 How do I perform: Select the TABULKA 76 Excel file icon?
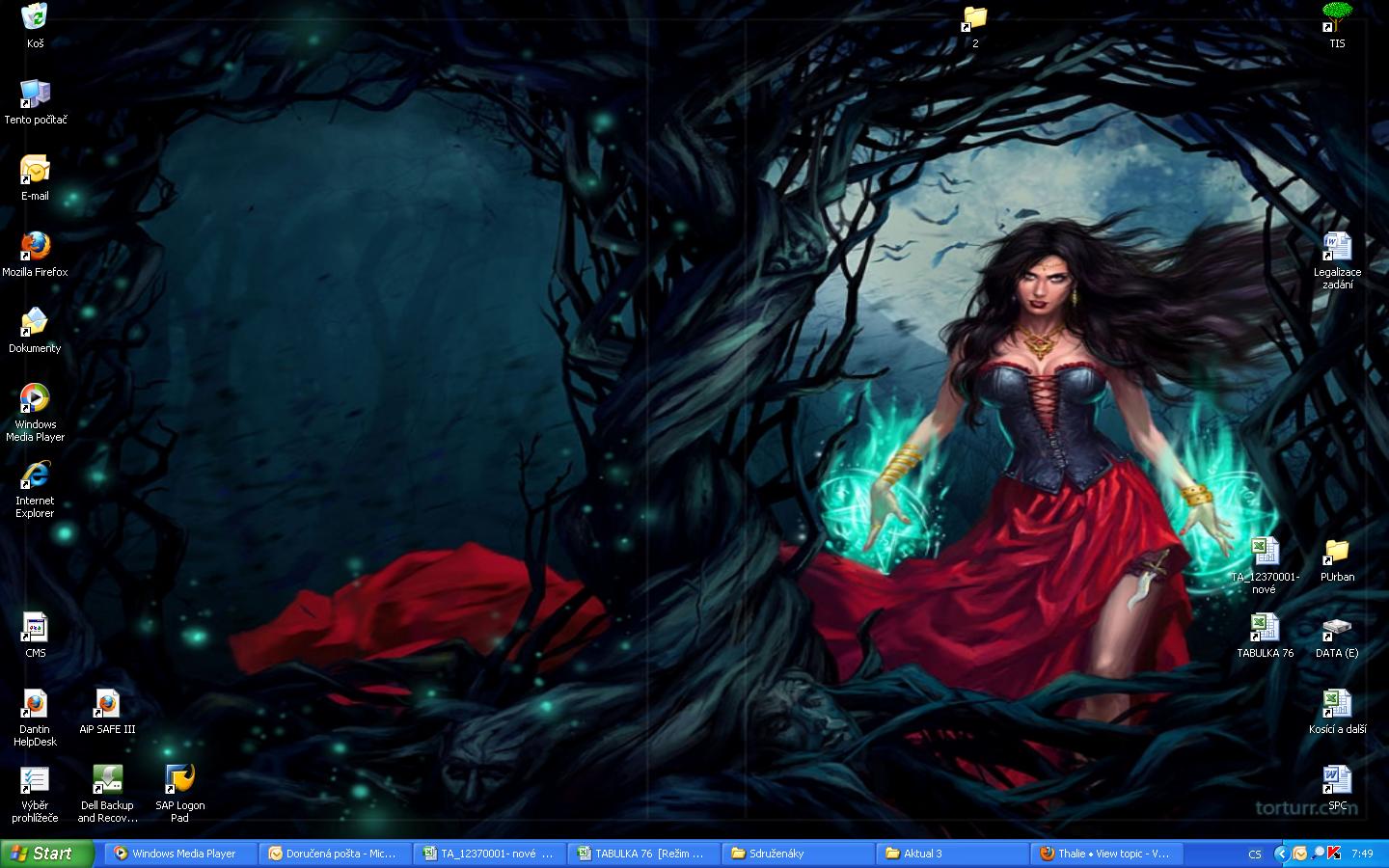pyautogui.click(x=1265, y=629)
